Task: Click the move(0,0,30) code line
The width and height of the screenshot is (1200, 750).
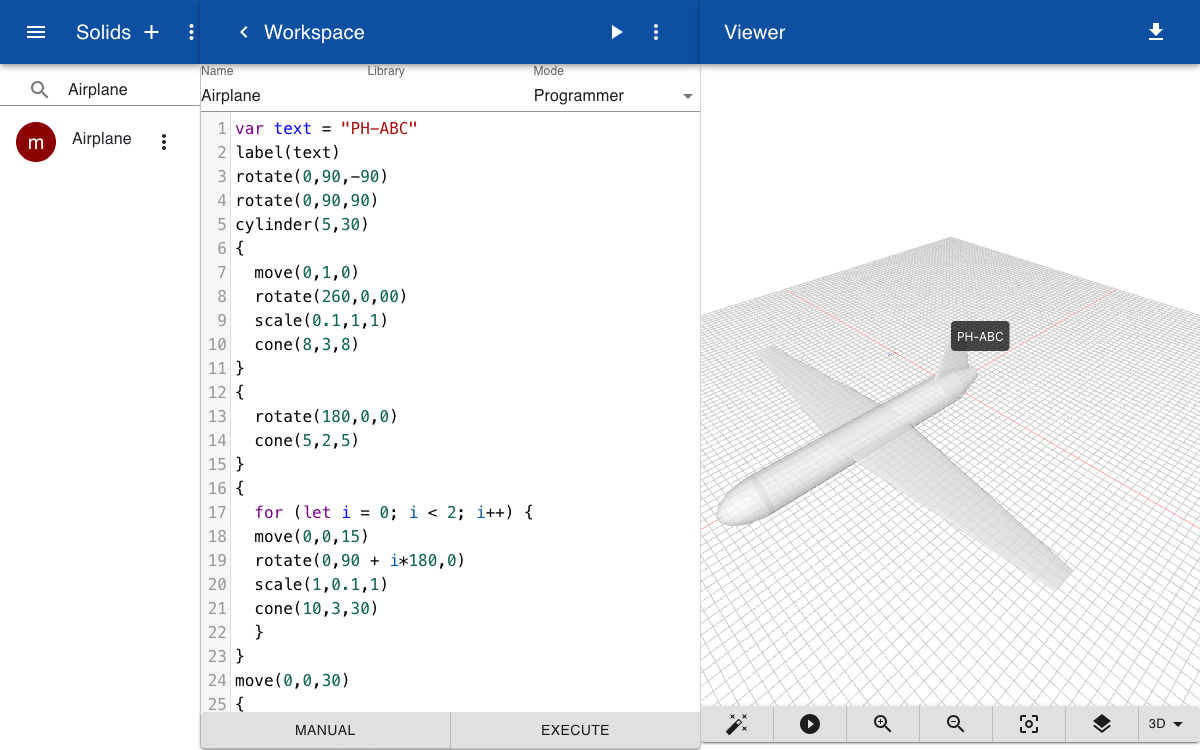Action: [292, 680]
